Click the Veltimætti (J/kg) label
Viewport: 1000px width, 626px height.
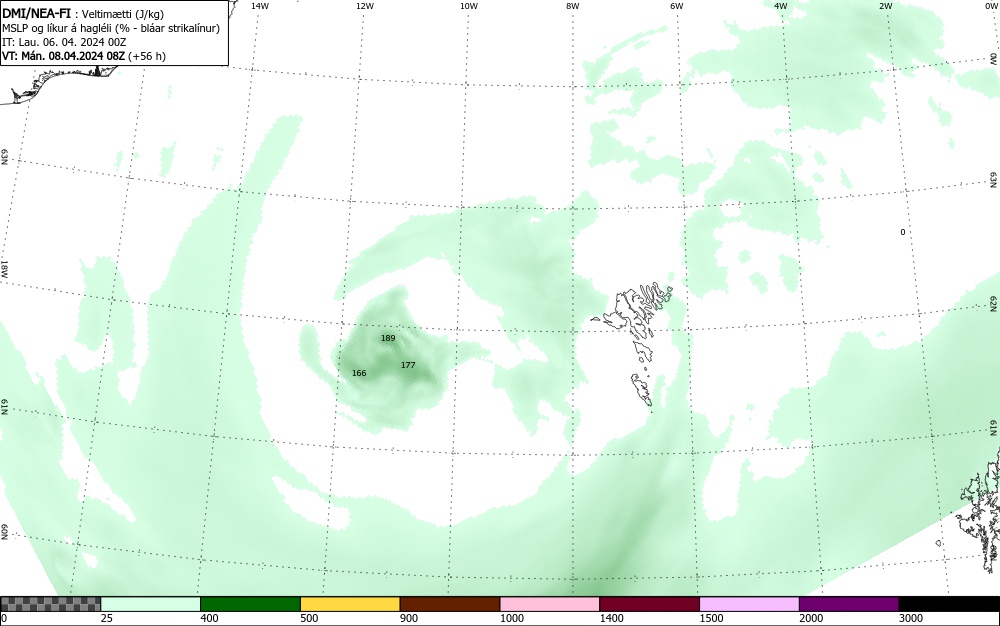tap(122, 15)
